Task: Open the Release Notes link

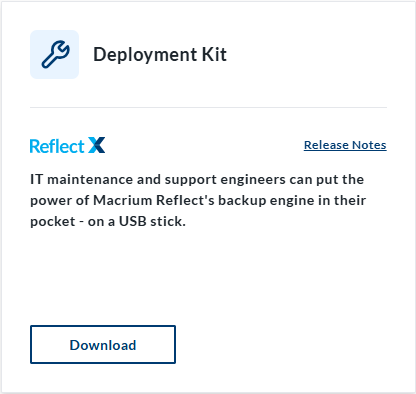Action: coord(345,145)
